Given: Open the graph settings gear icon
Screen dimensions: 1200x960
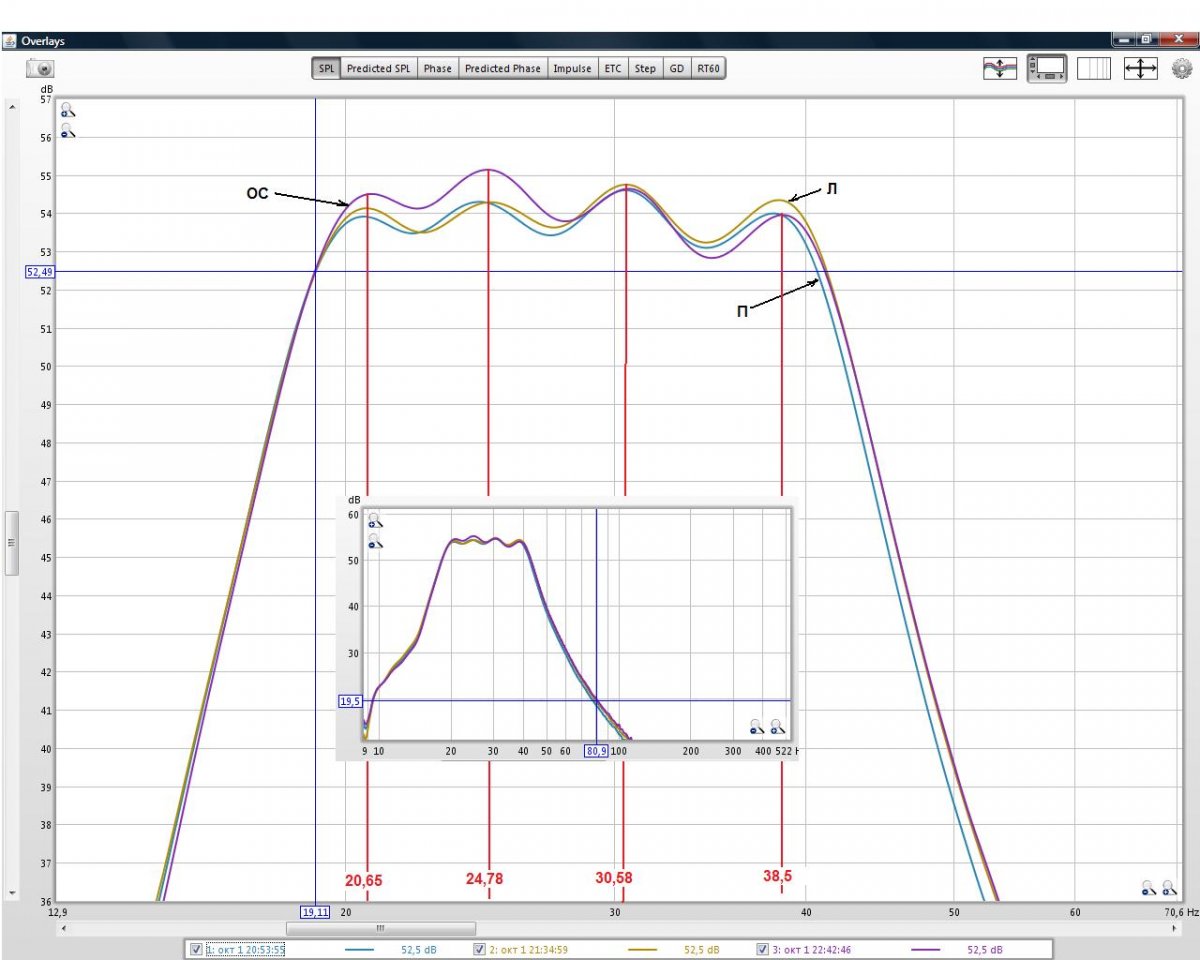Looking at the screenshot, I should (1182, 69).
